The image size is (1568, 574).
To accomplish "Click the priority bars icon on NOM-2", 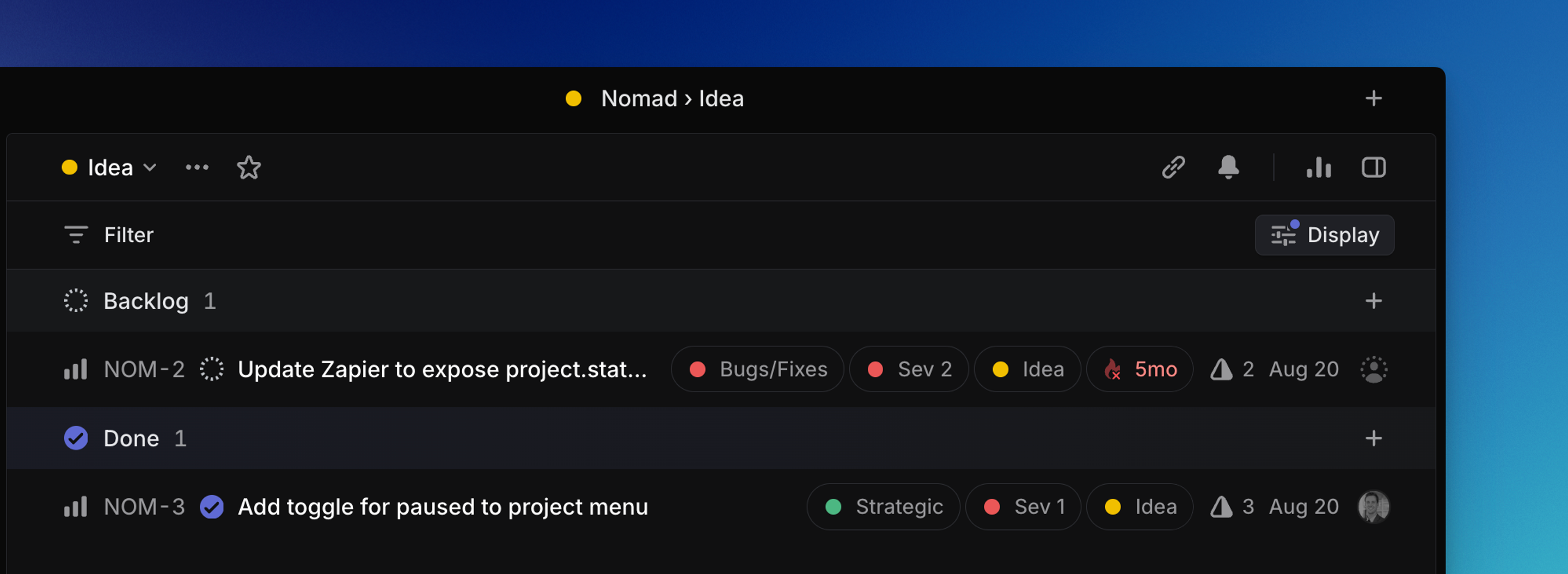I will 76,369.
